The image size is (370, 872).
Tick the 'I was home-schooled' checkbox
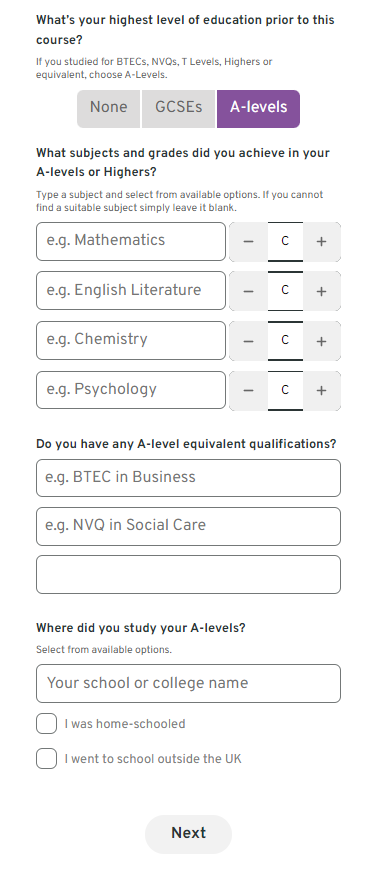pyautogui.click(x=47, y=724)
